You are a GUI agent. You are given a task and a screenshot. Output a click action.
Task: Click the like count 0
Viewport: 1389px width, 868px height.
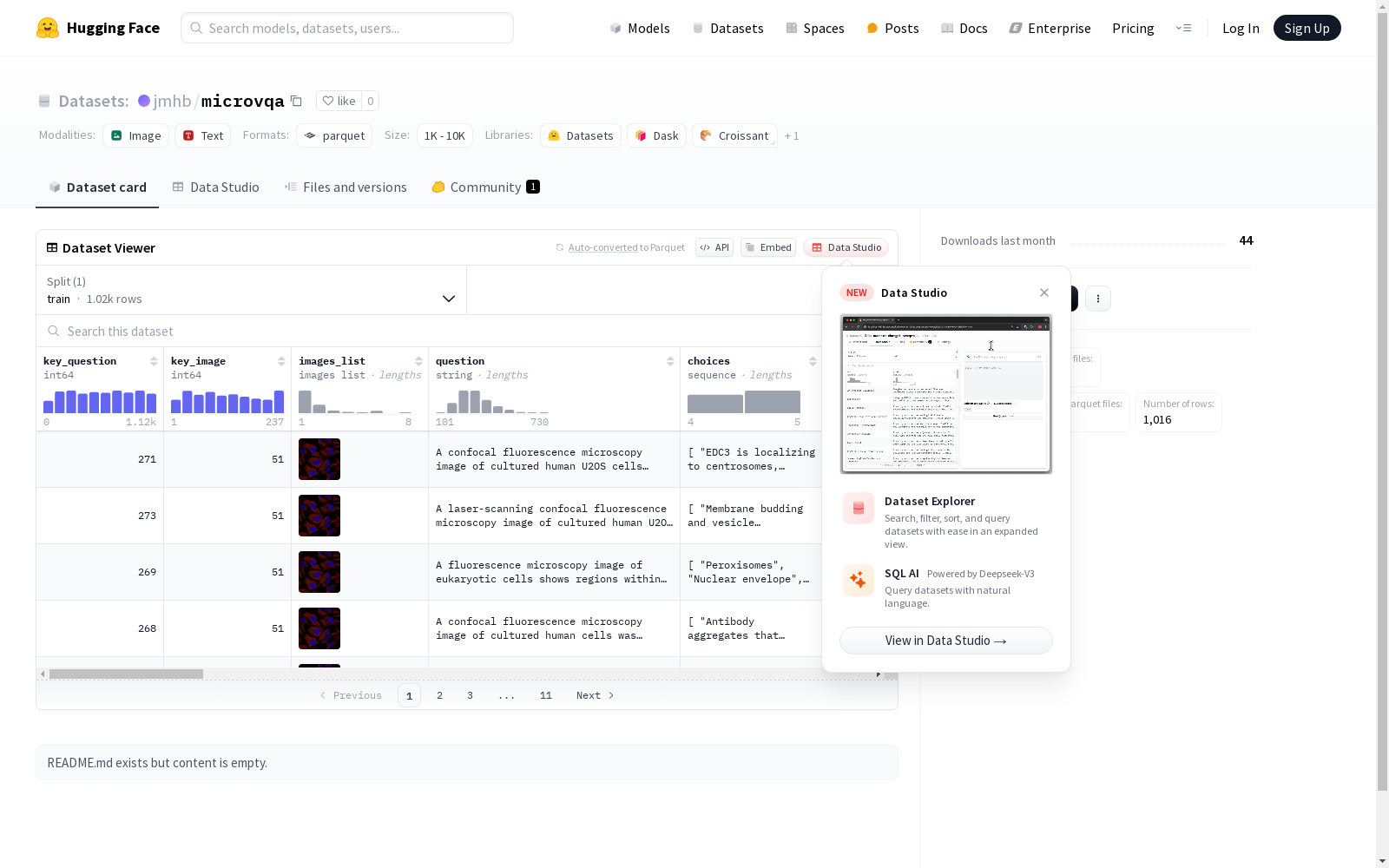click(x=371, y=101)
